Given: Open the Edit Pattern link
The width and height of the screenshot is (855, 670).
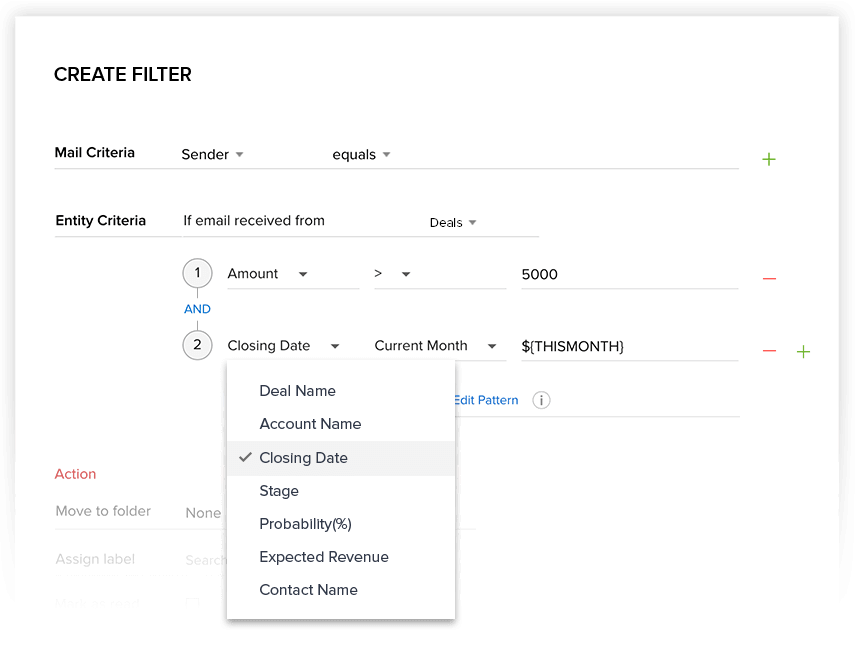Looking at the screenshot, I should (x=486, y=400).
